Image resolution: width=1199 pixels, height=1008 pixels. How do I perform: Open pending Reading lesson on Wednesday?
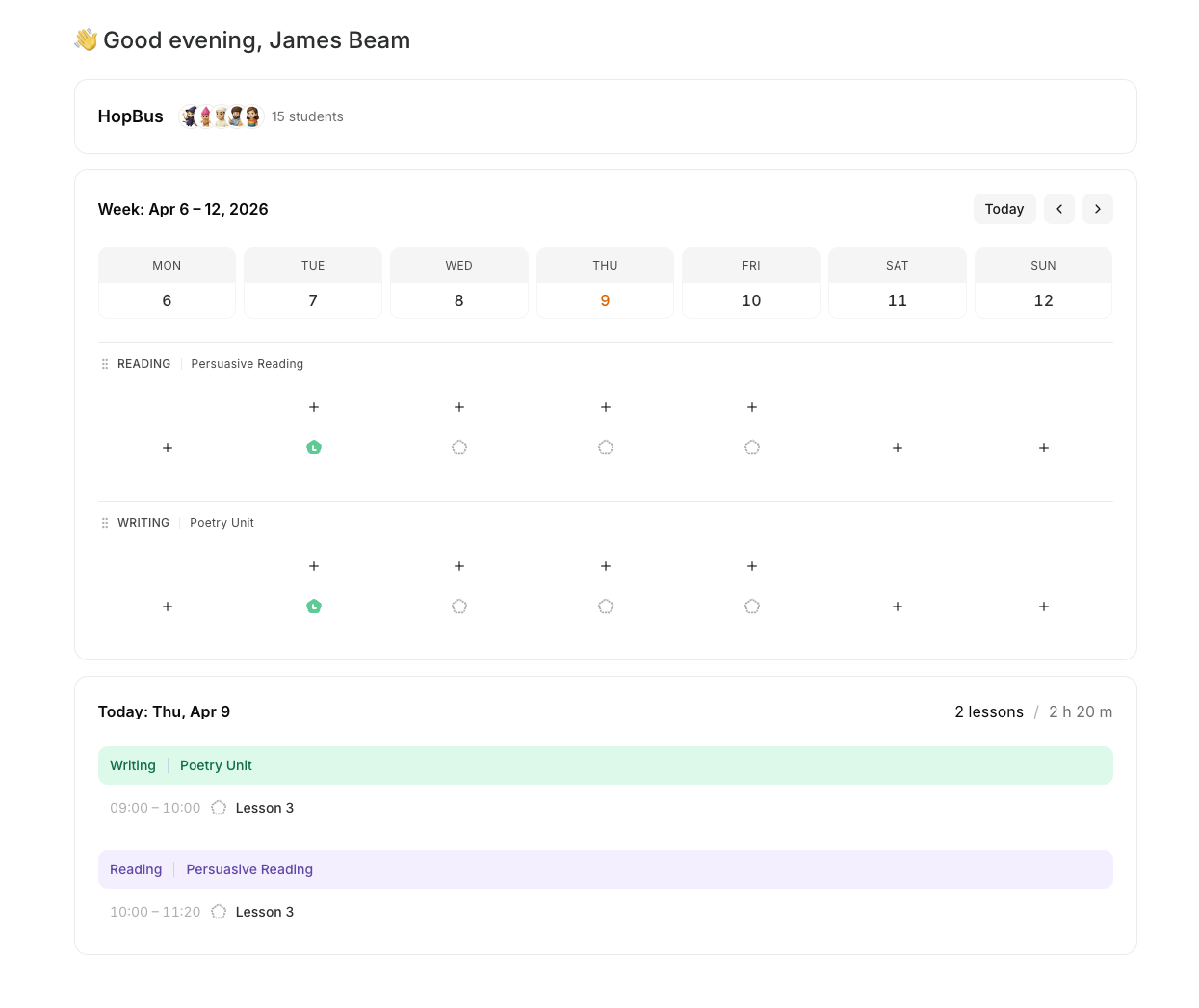[459, 448]
